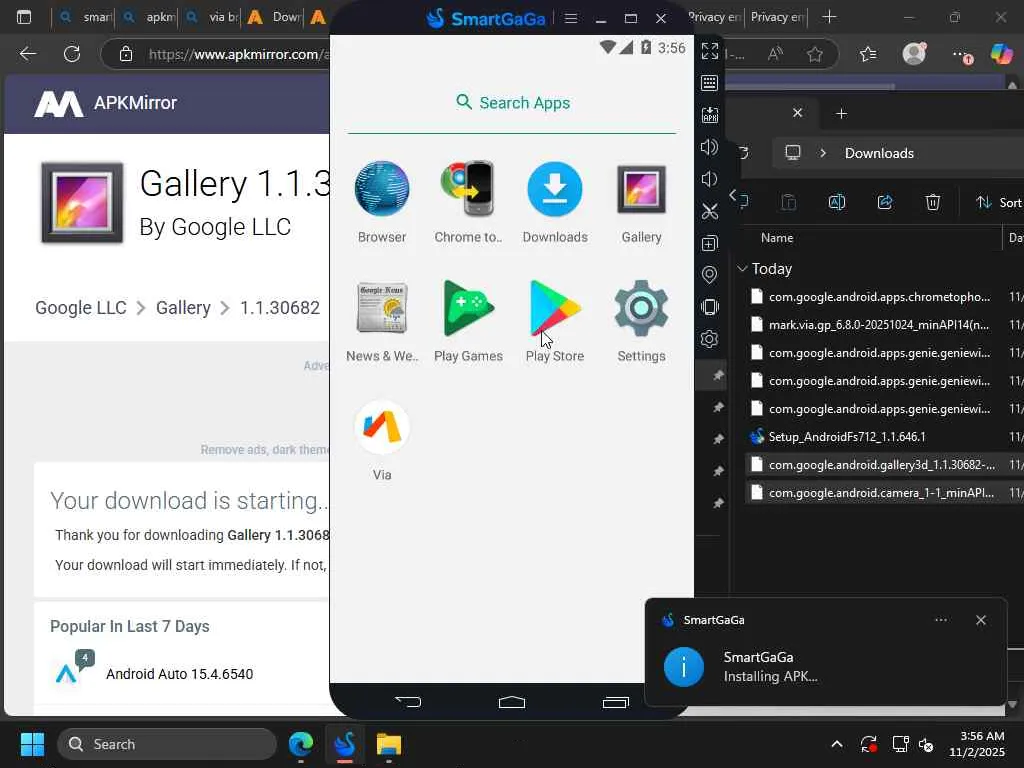The width and height of the screenshot is (1024, 768).
Task: Launch the Chrome to Phone app
Action: (468, 189)
